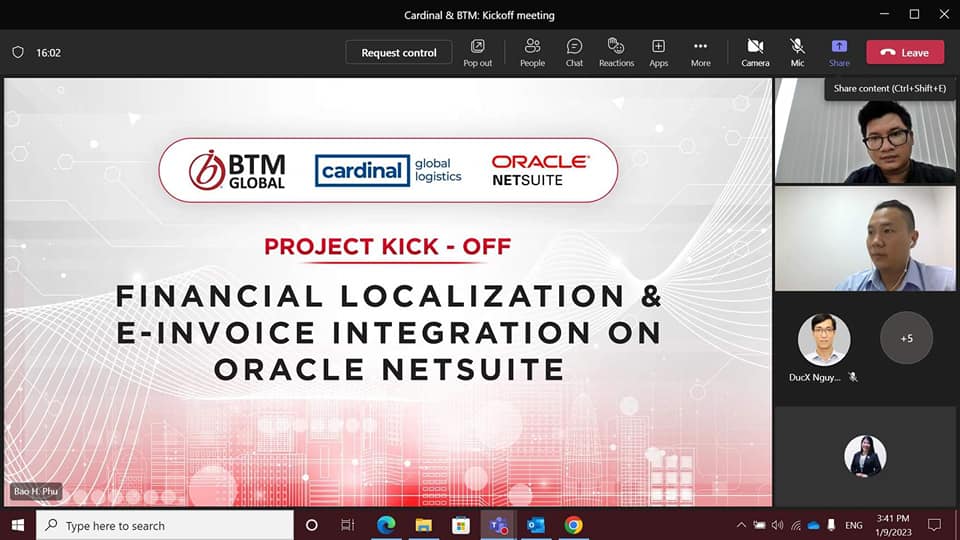Open File Explorer from the taskbar
The height and width of the screenshot is (540, 960).
pos(423,525)
